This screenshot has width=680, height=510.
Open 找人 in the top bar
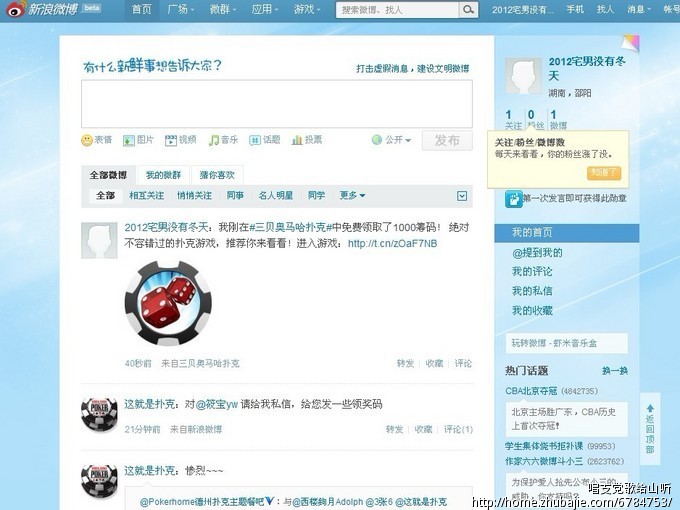point(605,10)
